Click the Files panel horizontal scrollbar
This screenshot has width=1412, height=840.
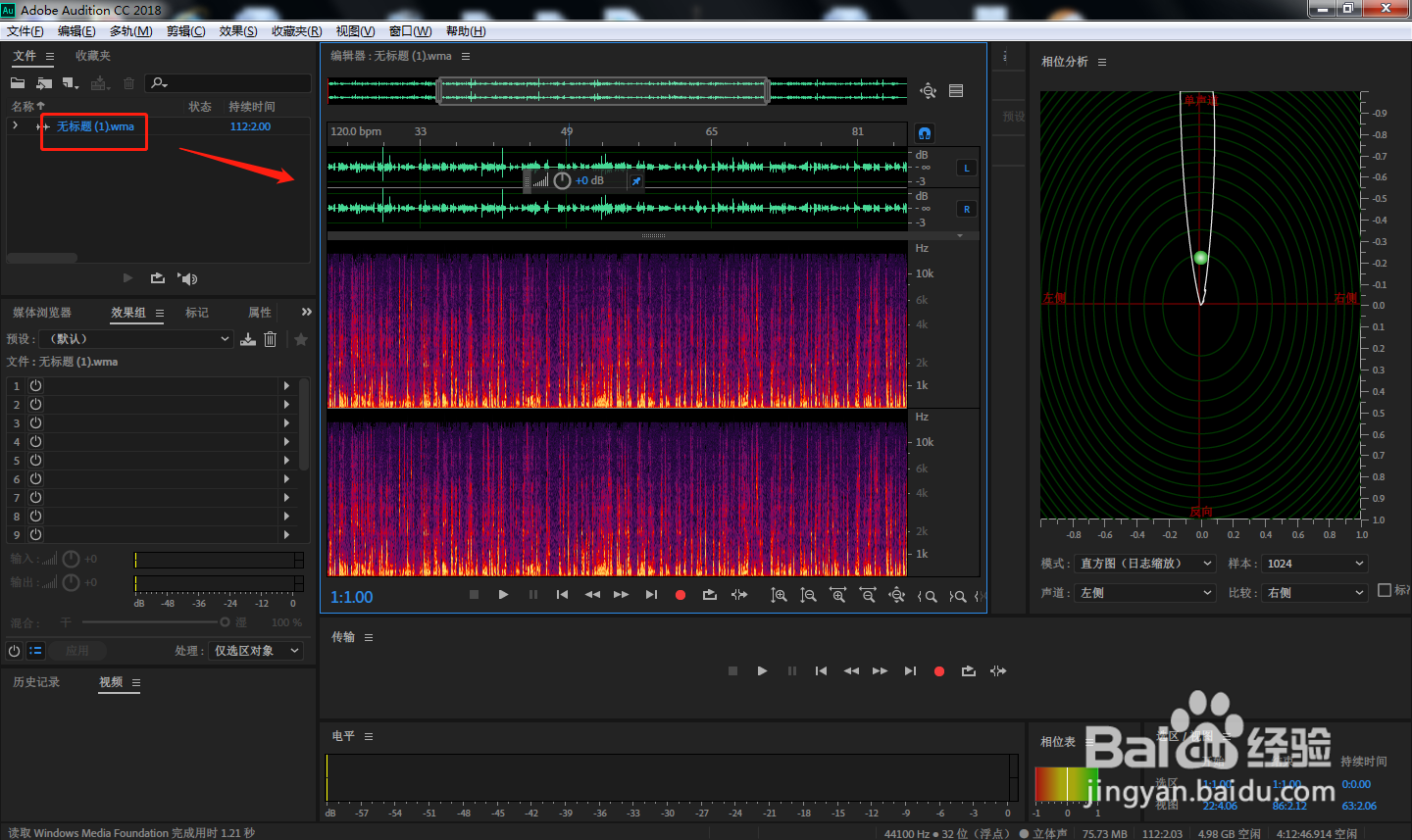pyautogui.click(x=42, y=259)
